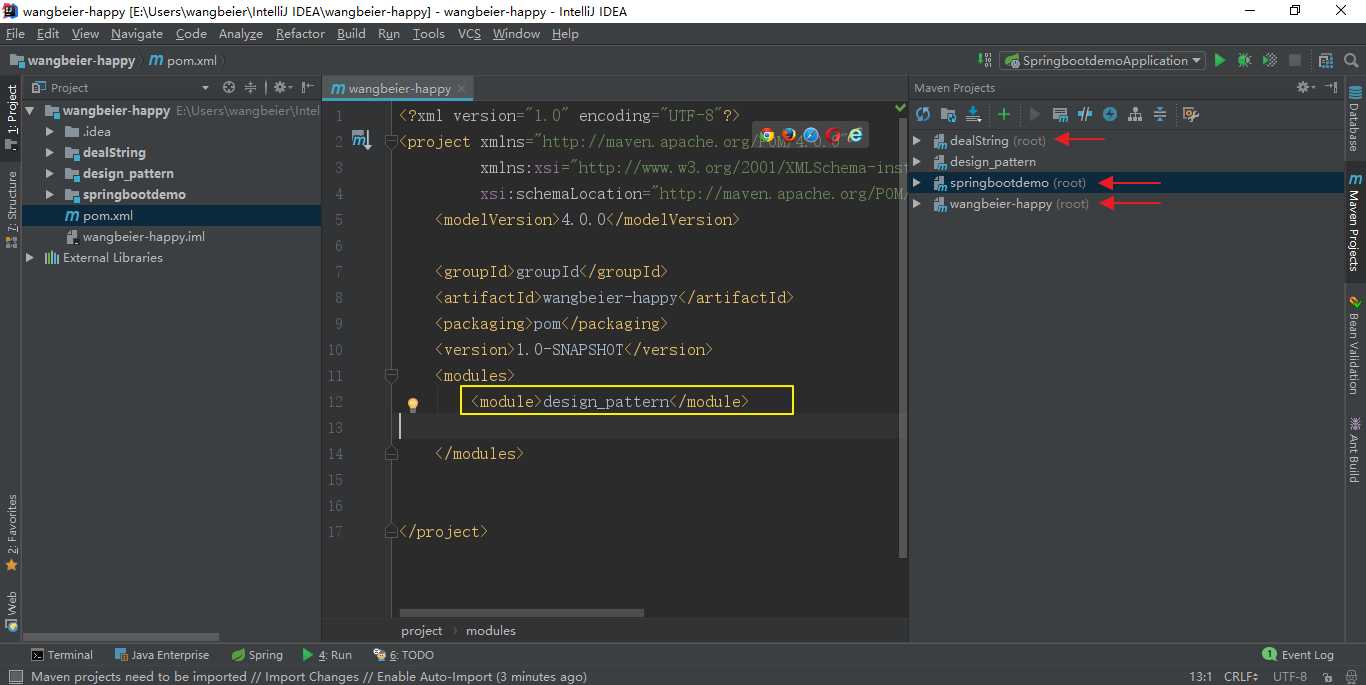Expand springbootdemo folder in Project tree
Viewport: 1366px width, 685px height.
click(49, 195)
